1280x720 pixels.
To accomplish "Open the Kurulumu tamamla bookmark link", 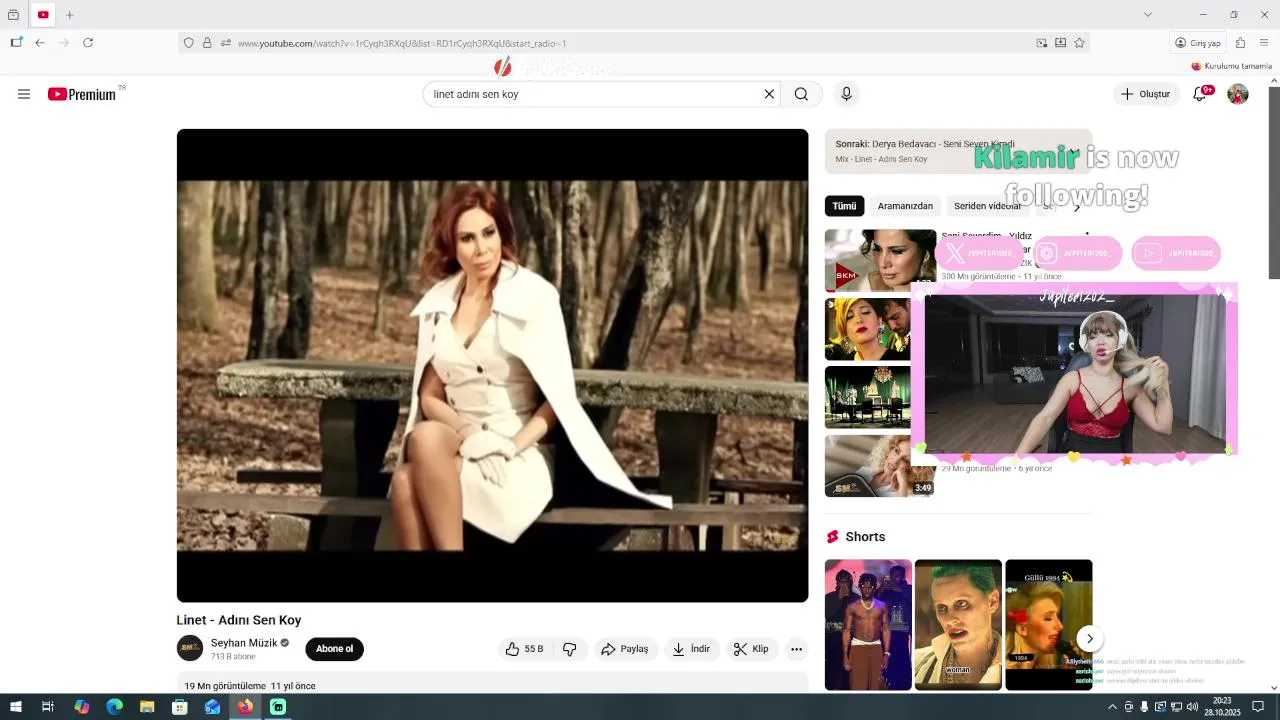I will coord(1232,66).
